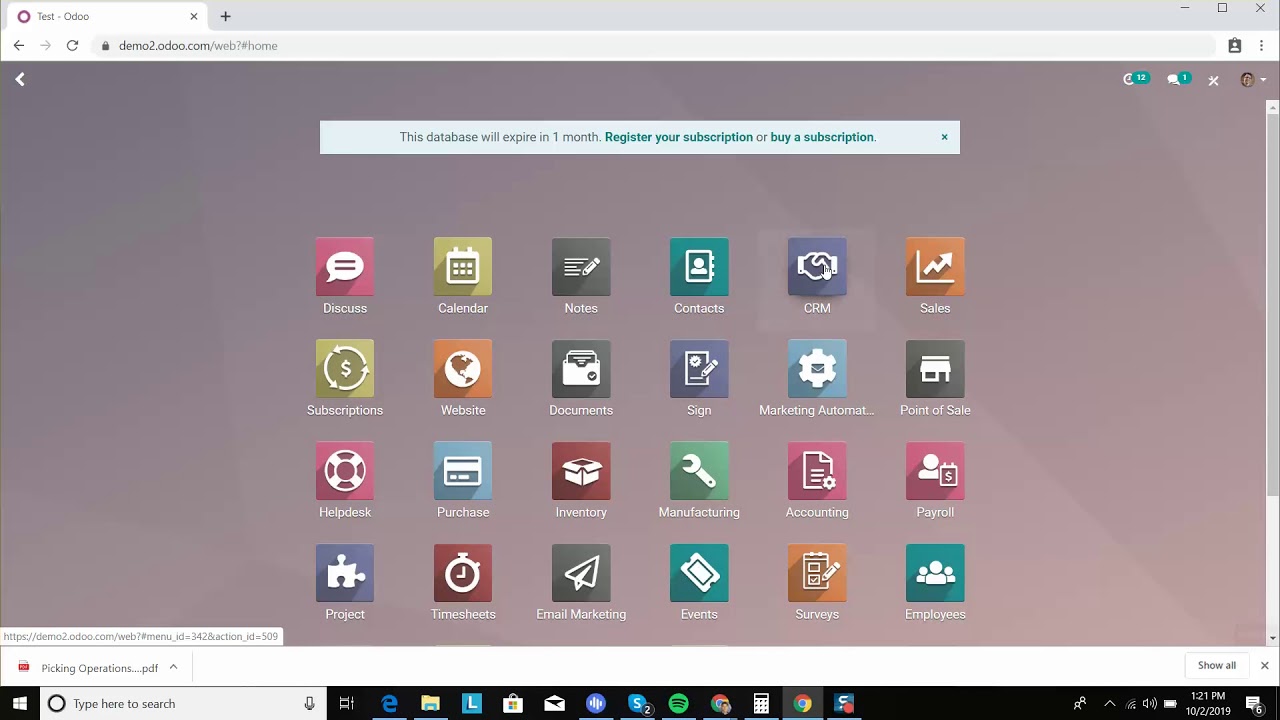This screenshot has width=1280, height=720.
Task: Launch the Payroll app
Action: [935, 471]
